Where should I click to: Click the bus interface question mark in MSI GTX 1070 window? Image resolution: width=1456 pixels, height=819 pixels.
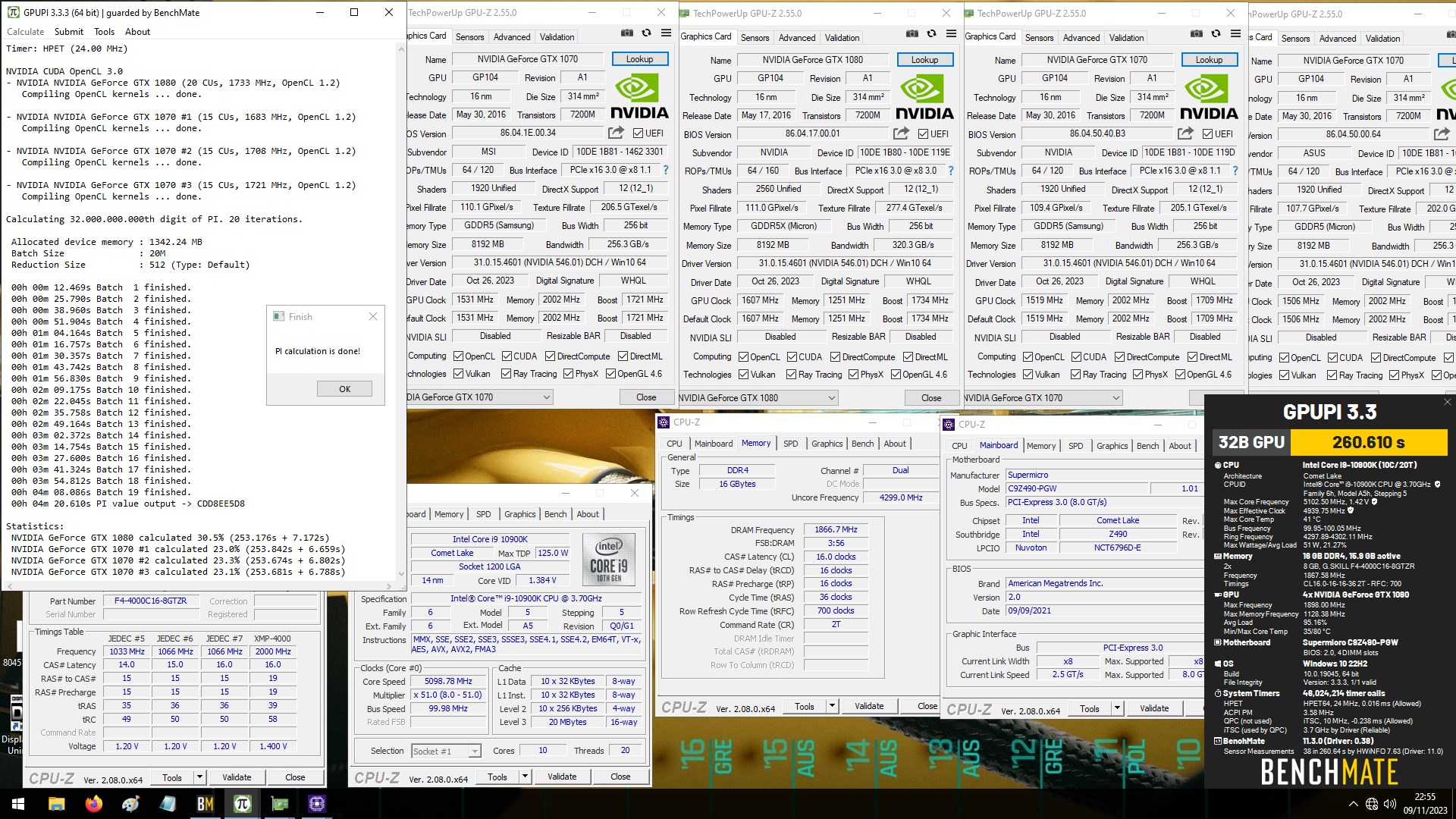[666, 170]
